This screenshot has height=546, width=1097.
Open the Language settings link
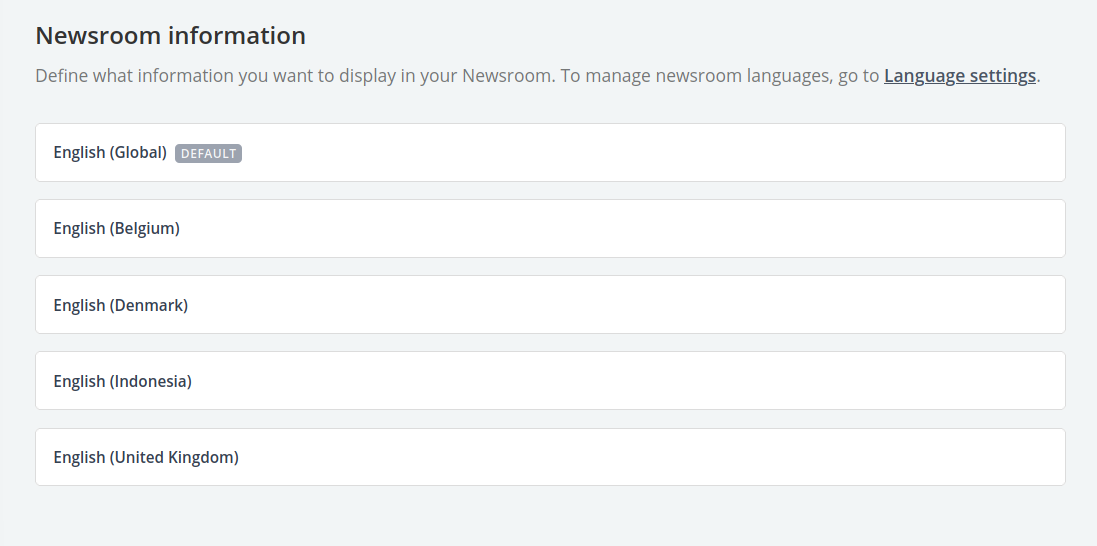pos(960,76)
